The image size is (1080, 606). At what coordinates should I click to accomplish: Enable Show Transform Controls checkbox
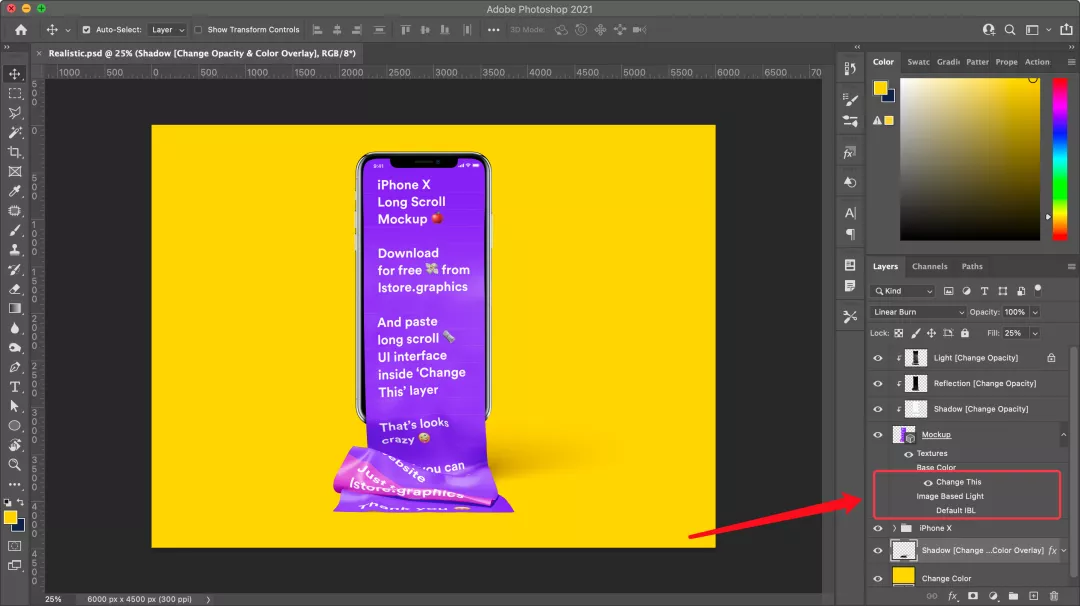tap(198, 30)
